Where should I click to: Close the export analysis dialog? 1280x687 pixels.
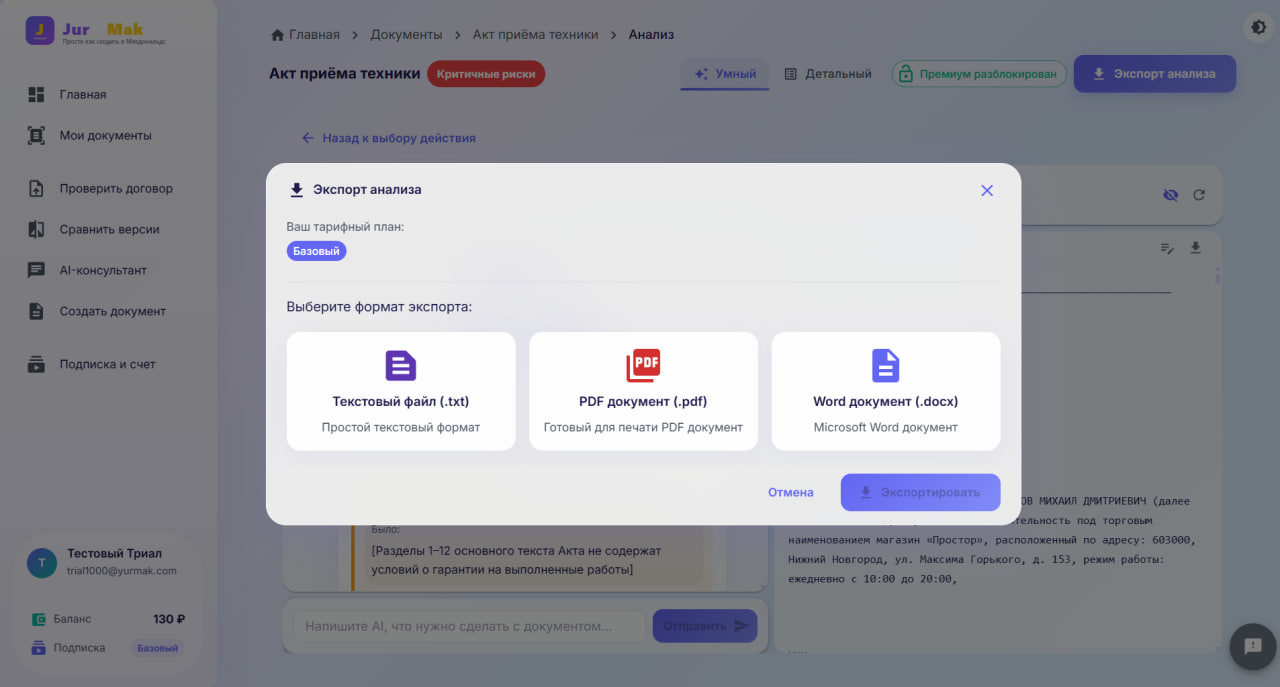987,190
